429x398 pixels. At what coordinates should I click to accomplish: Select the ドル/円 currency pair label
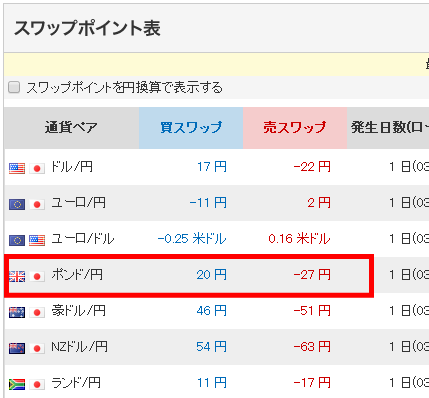click(x=72, y=167)
